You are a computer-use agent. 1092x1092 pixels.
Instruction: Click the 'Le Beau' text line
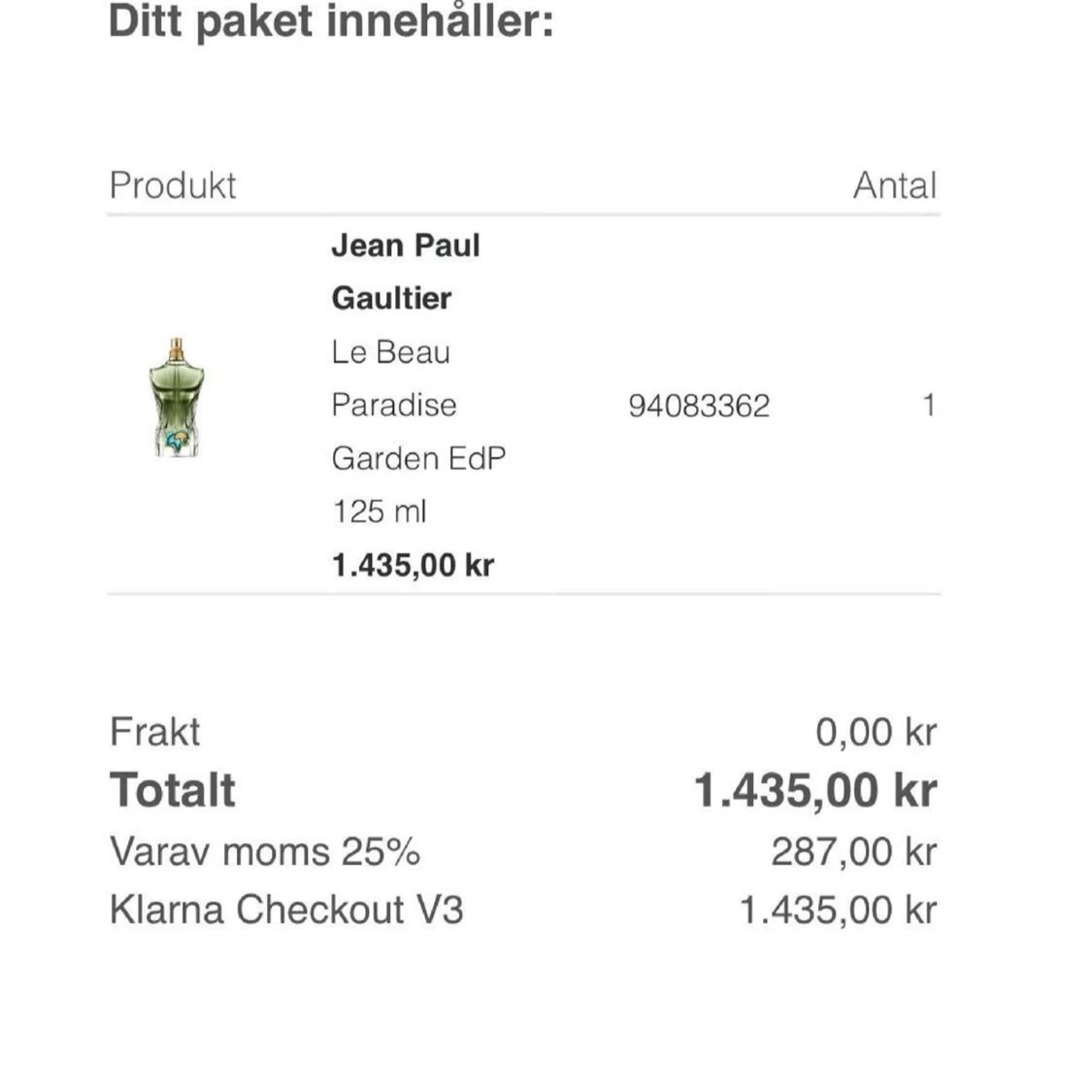(x=390, y=351)
